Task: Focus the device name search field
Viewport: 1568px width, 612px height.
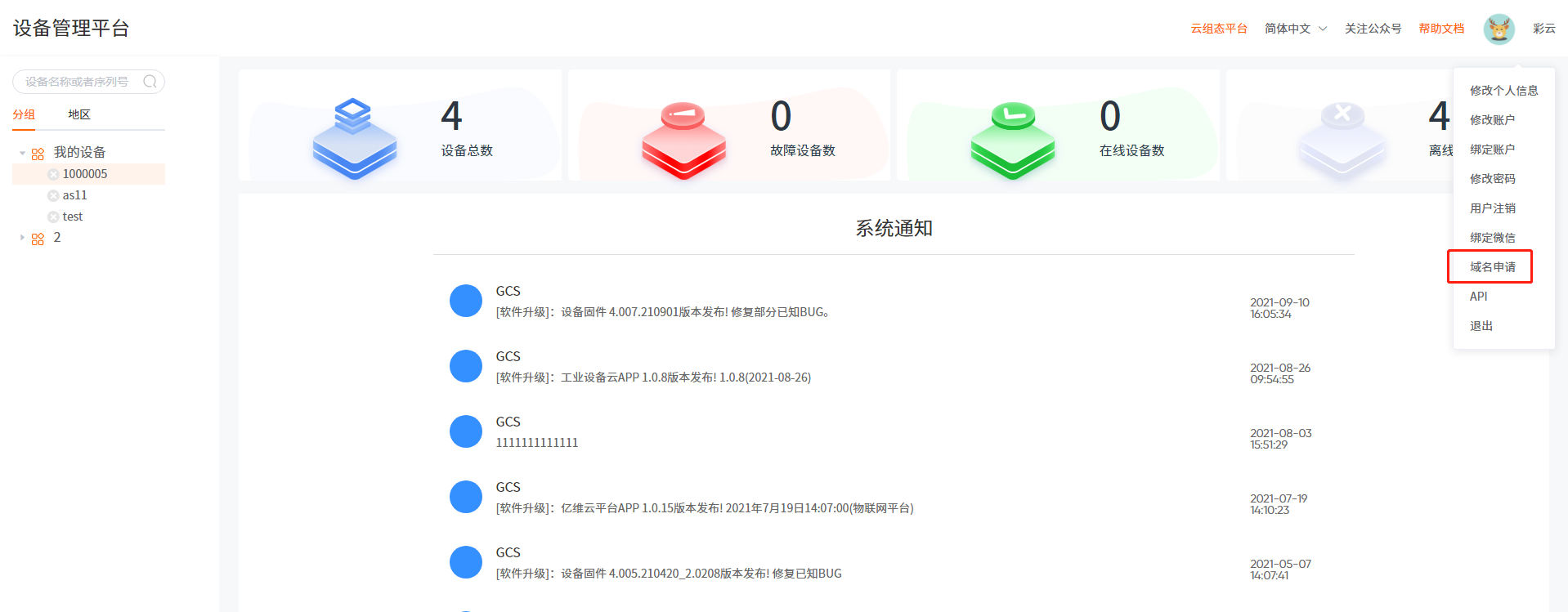Action: [78, 82]
